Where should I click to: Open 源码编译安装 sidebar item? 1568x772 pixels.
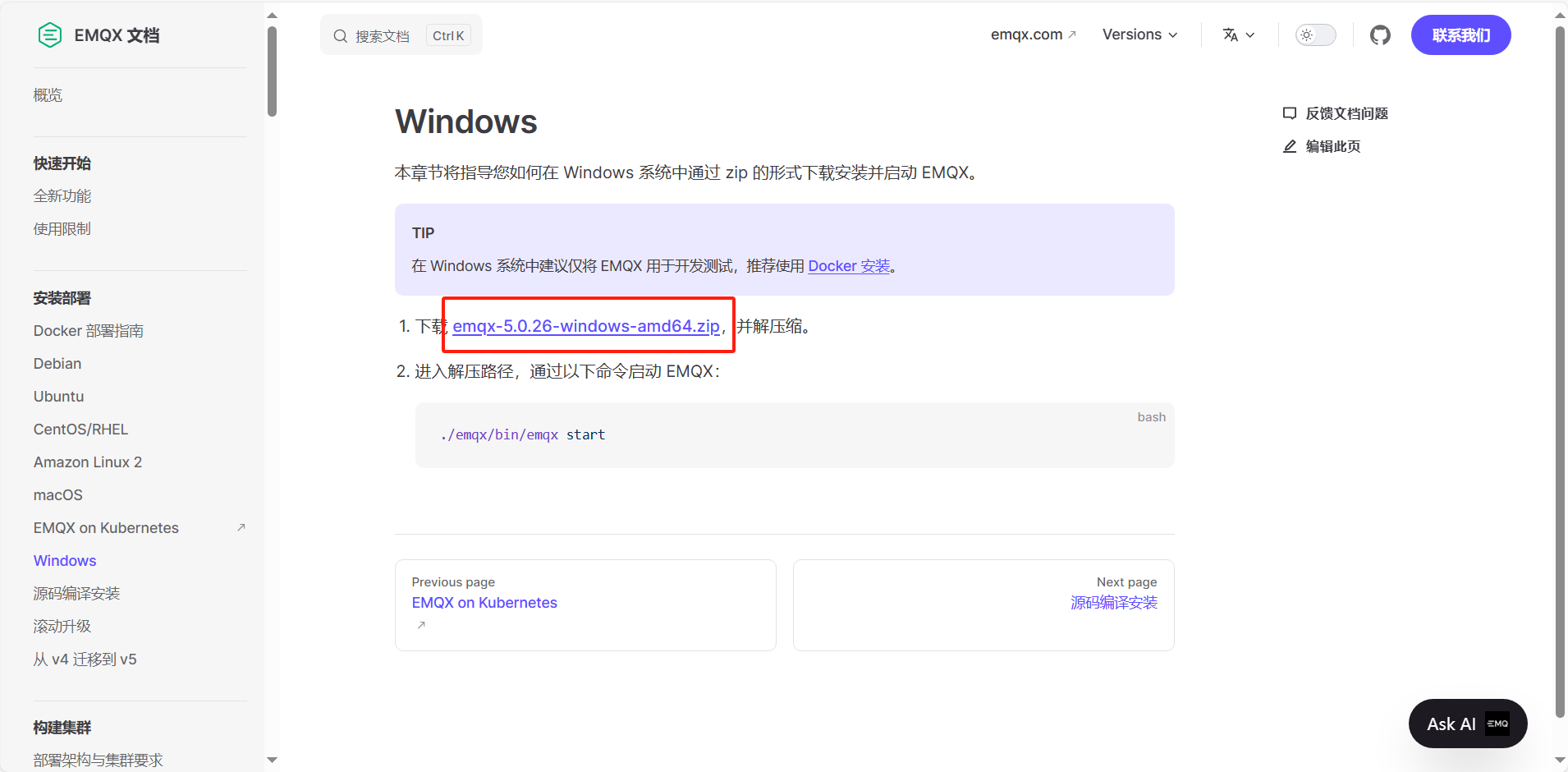point(76,594)
